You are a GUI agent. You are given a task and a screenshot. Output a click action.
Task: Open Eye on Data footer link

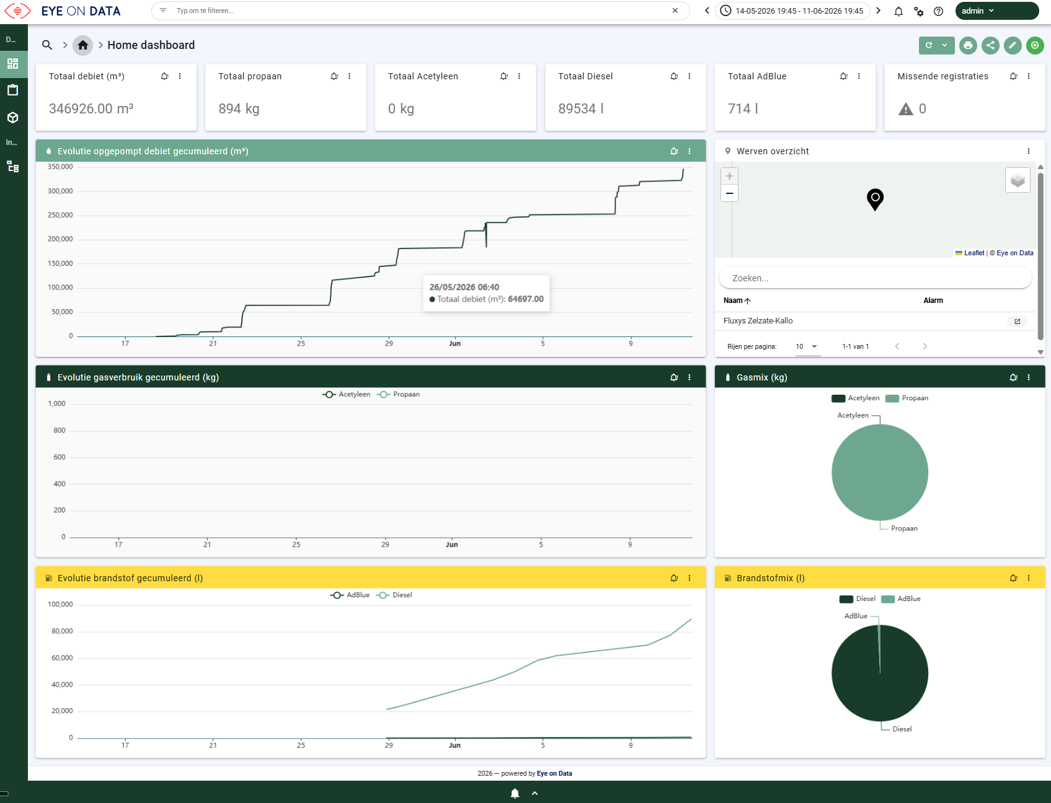554,774
